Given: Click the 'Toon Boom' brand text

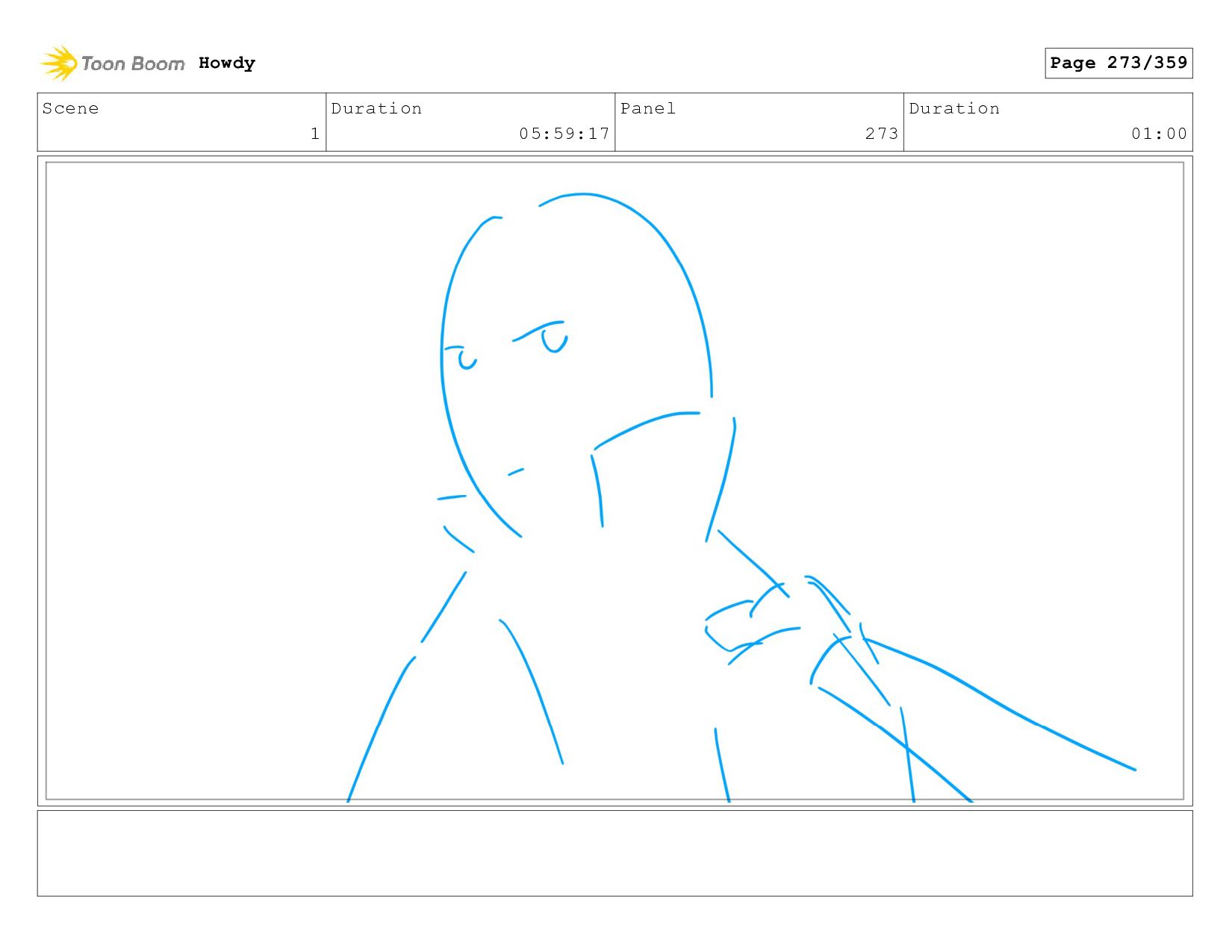Looking at the screenshot, I should [x=133, y=63].
